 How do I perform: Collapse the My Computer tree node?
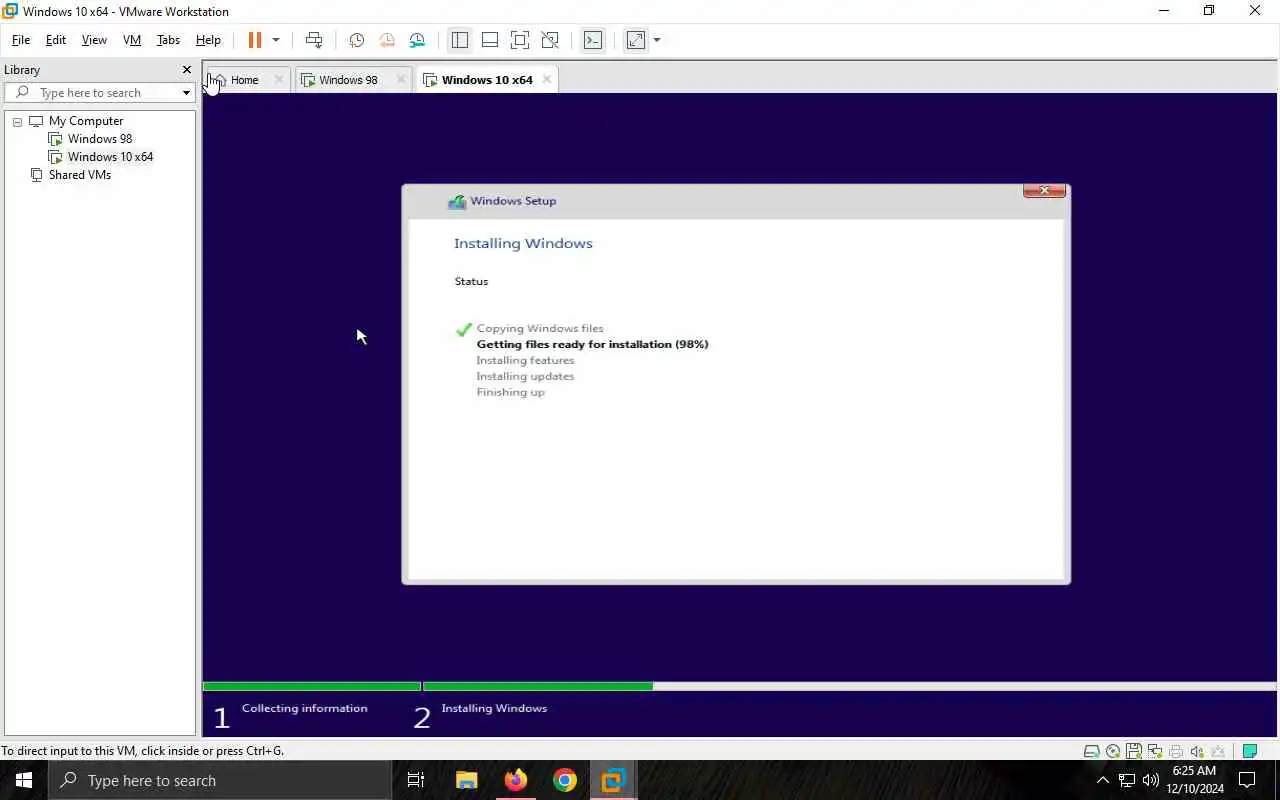(x=17, y=121)
